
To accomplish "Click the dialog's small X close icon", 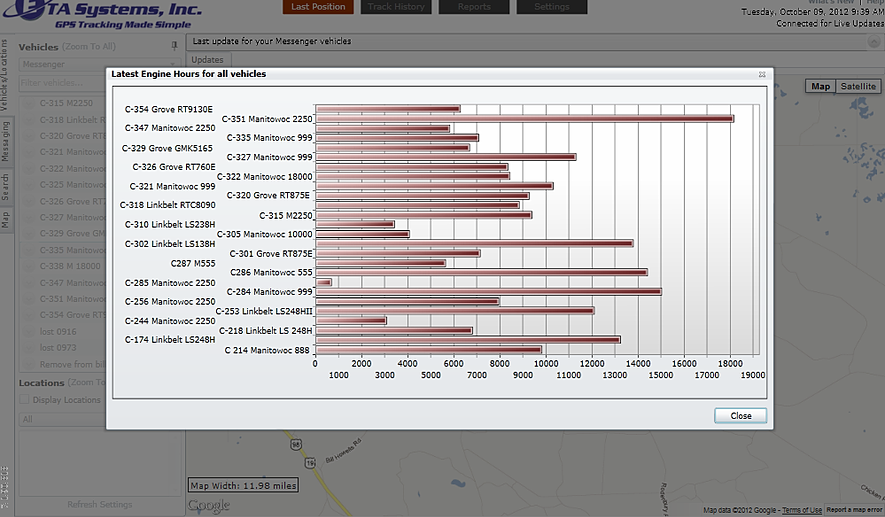I will (762, 75).
